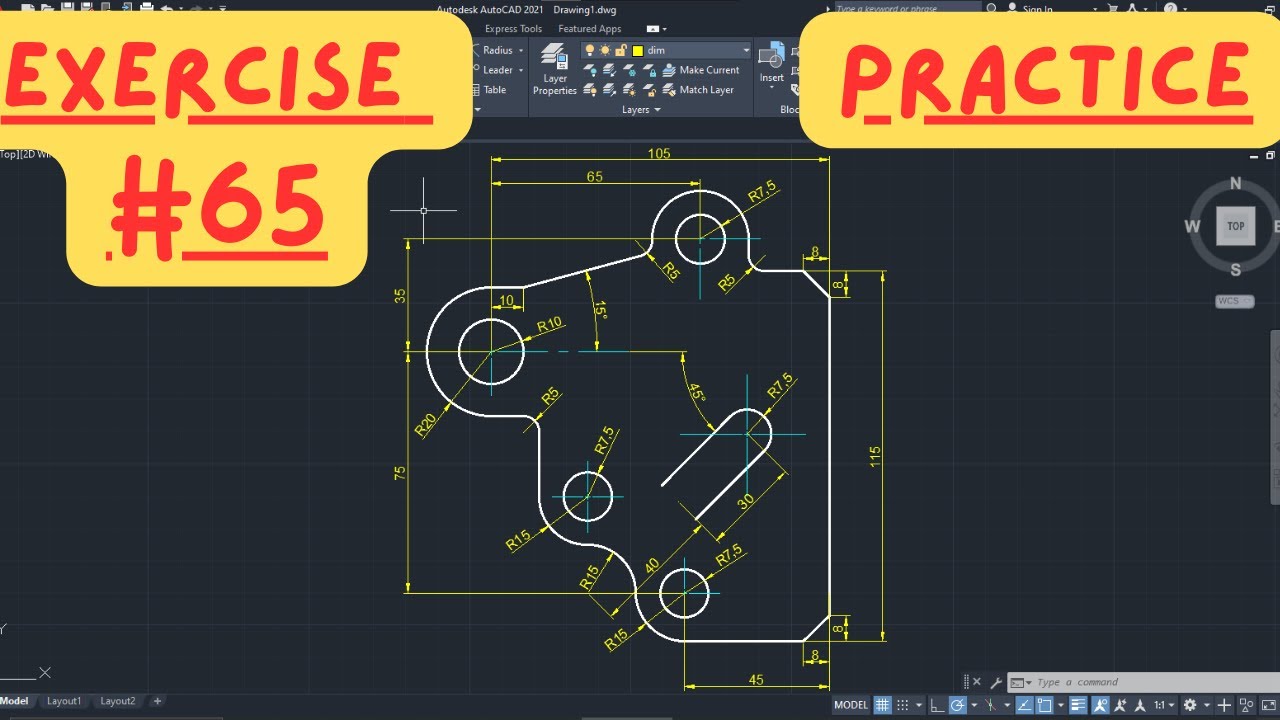
Task: Click the W compass direction on ViewCube
Action: pyautogui.click(x=1192, y=226)
